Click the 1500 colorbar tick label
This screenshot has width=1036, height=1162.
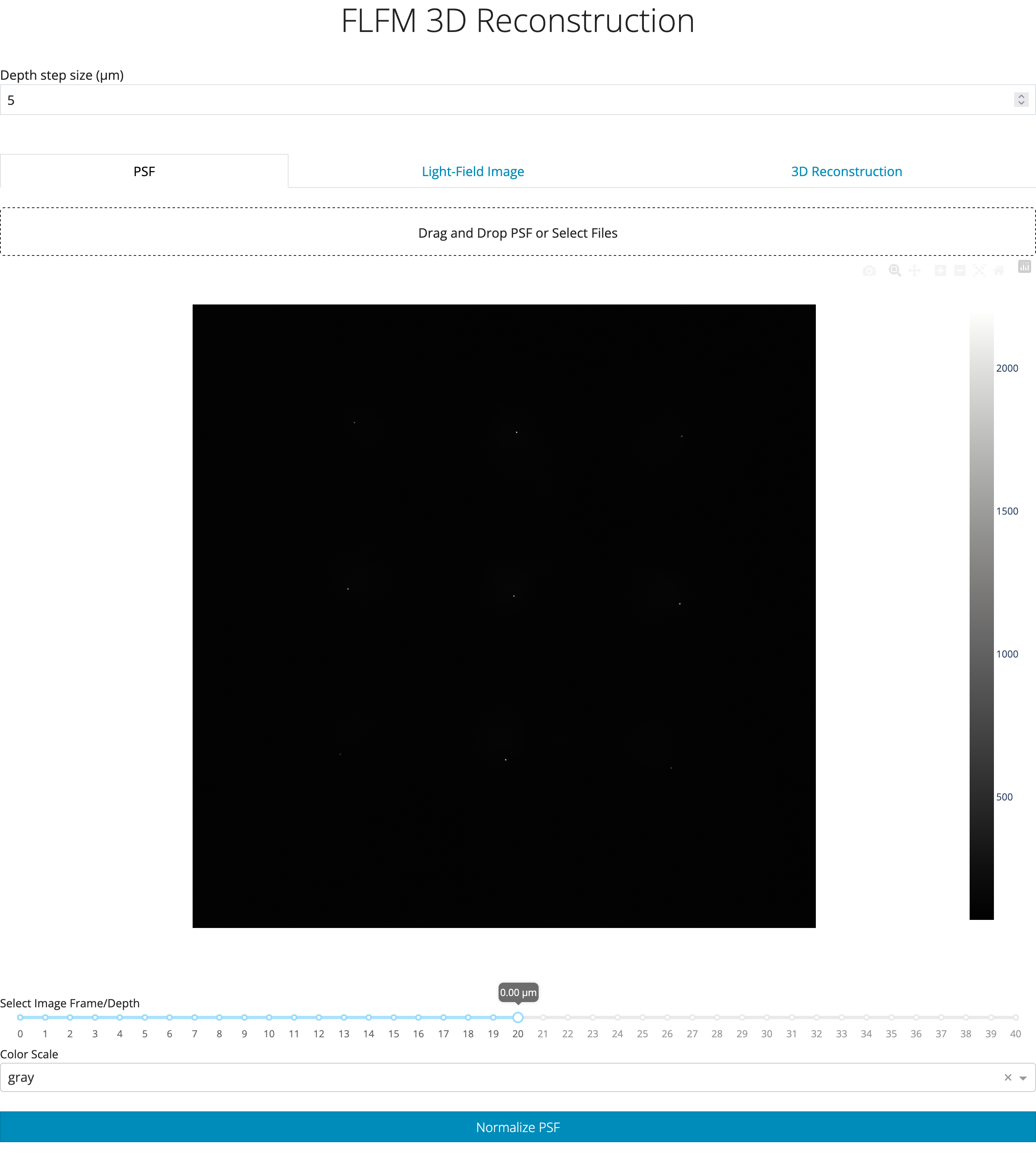[x=1007, y=511]
